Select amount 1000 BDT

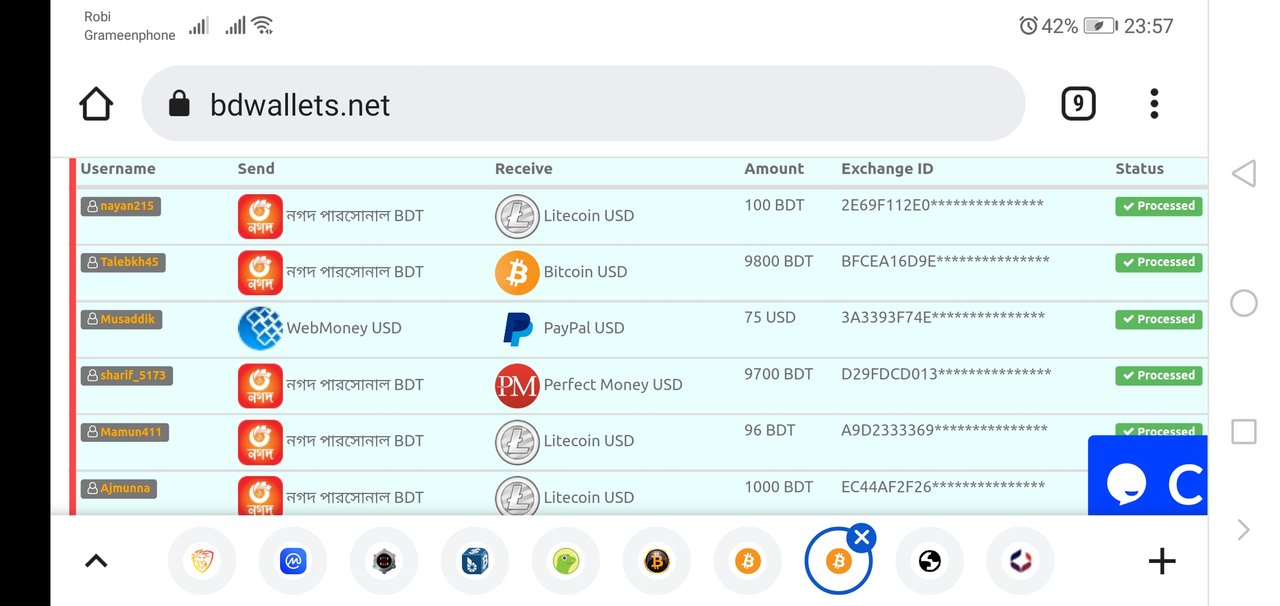779,487
